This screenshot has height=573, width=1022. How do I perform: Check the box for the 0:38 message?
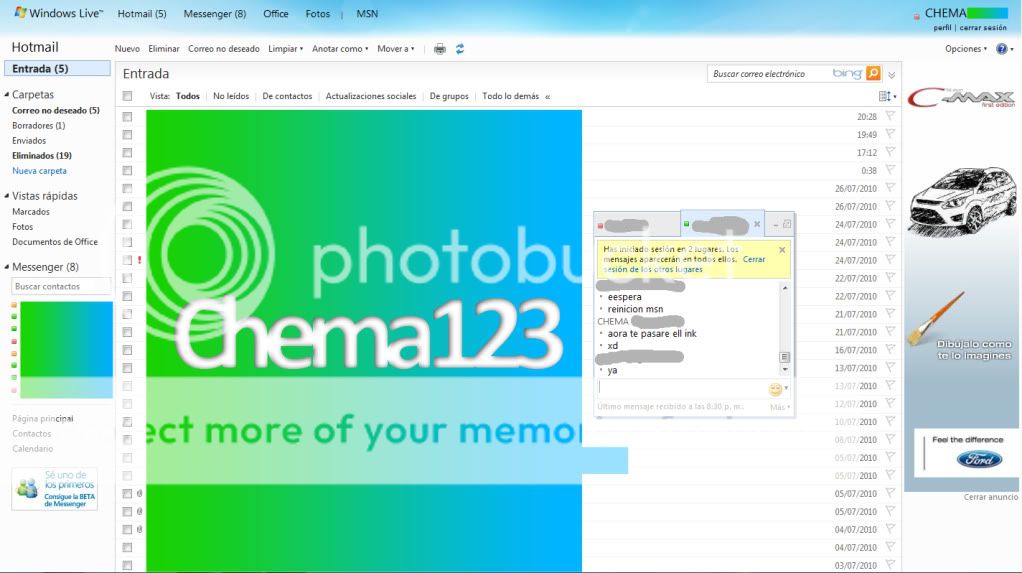[128, 170]
